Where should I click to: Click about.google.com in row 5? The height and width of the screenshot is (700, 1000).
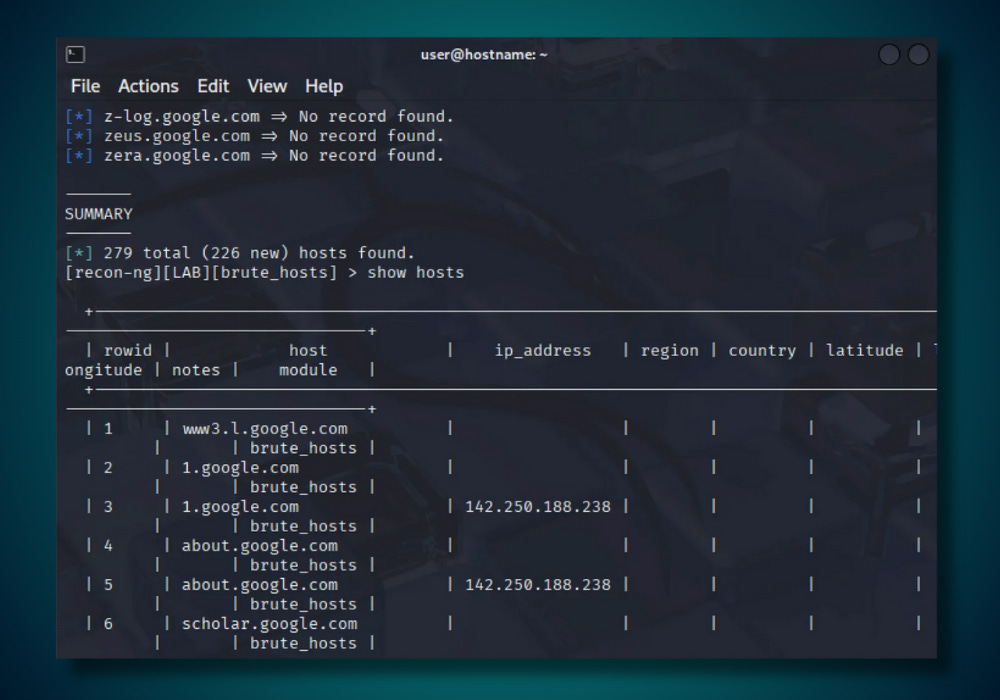260,585
